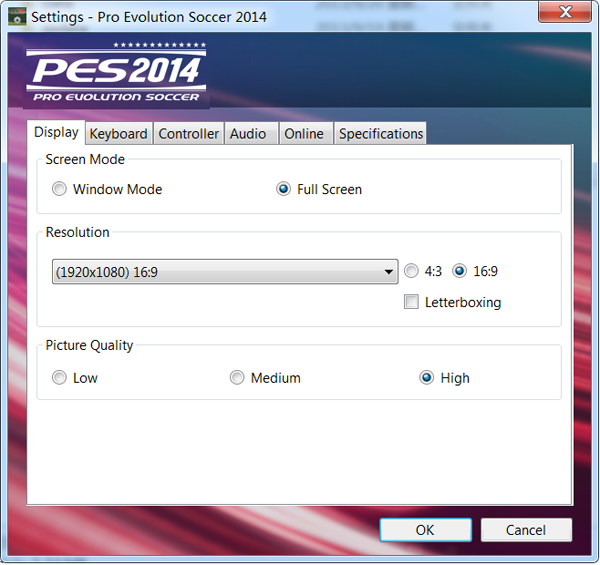Enable the Letterboxing checkbox
Viewport: 600px width, 565px height.
(x=411, y=302)
